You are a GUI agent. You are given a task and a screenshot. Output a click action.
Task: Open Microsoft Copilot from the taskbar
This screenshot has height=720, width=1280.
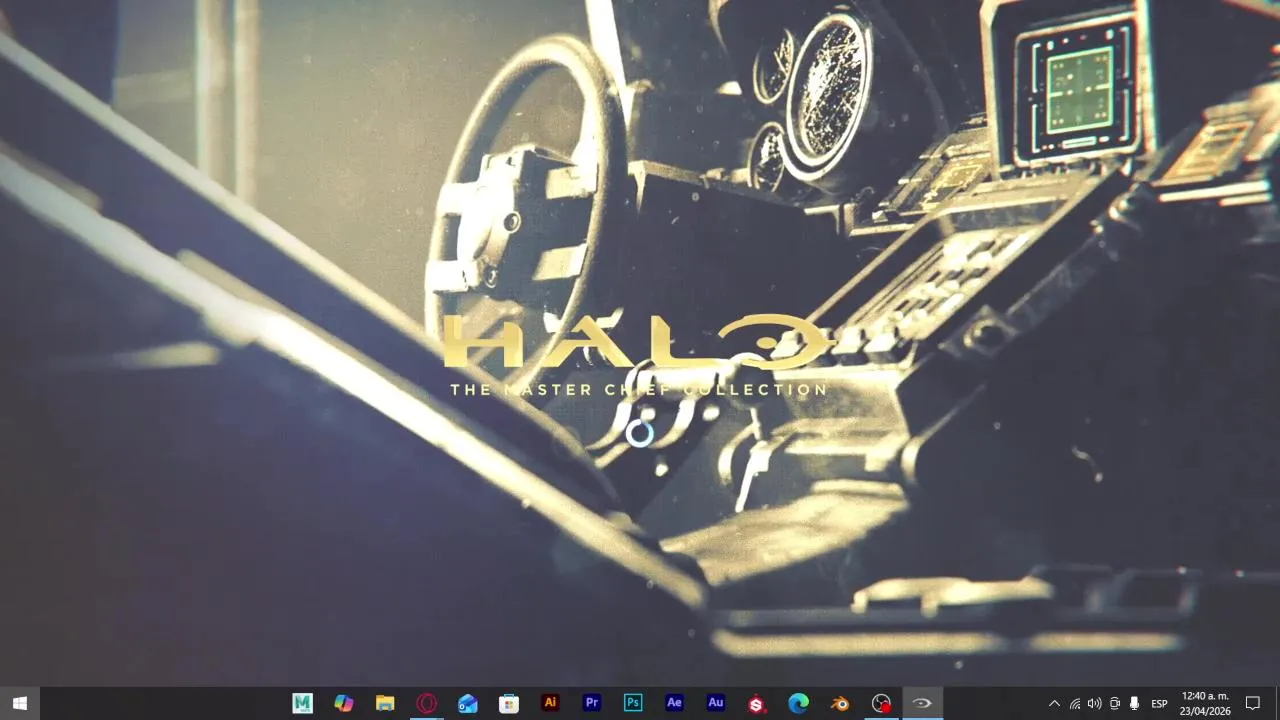click(344, 703)
